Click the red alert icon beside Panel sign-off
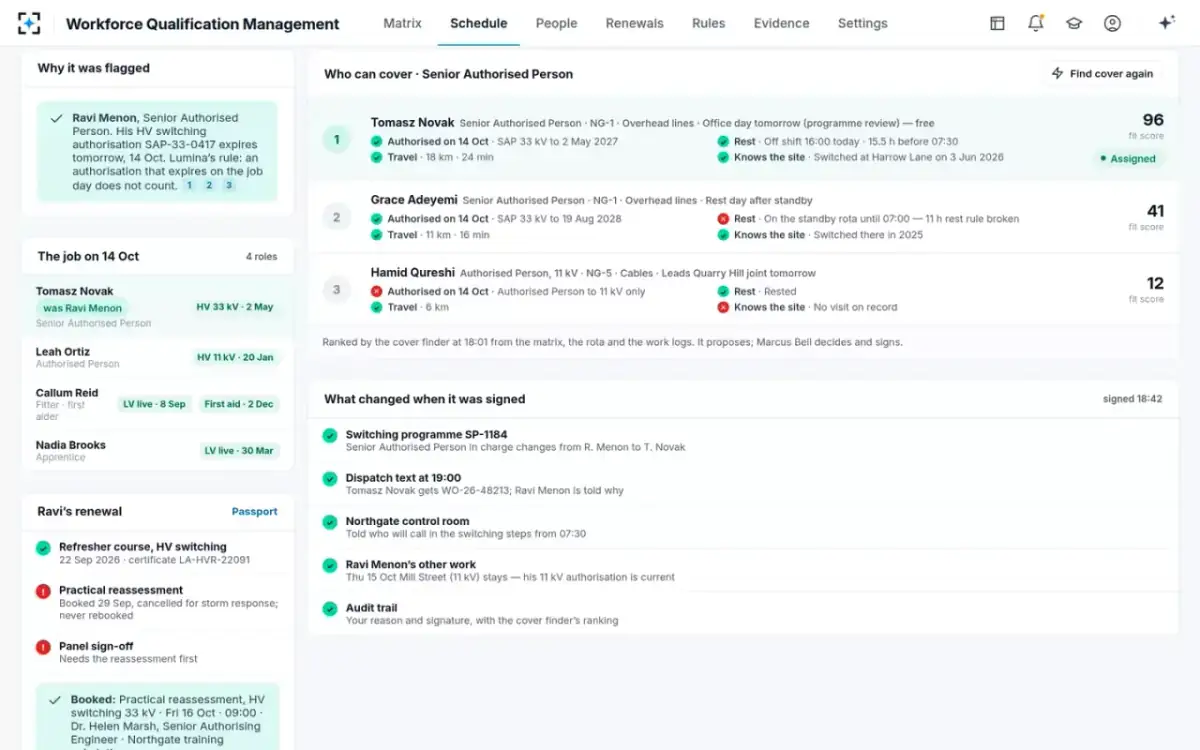This screenshot has width=1200, height=750. tap(43, 647)
